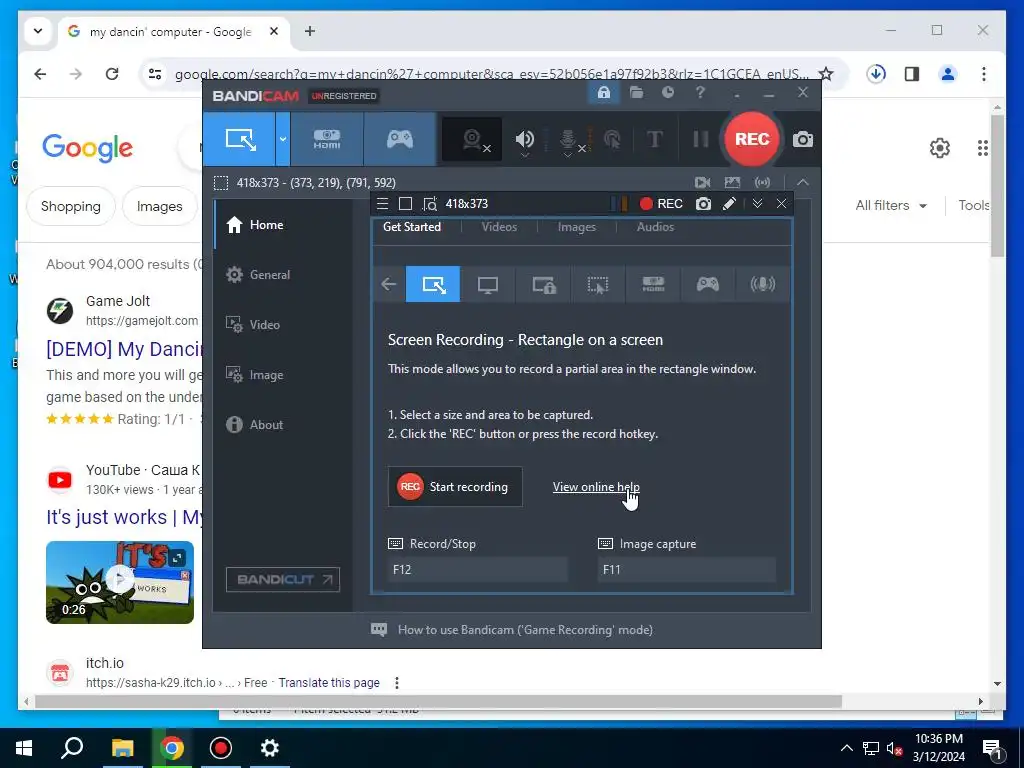This screenshot has height=768, width=1024.
Task: Open the output folder icon in title bar
Action: 636,93
